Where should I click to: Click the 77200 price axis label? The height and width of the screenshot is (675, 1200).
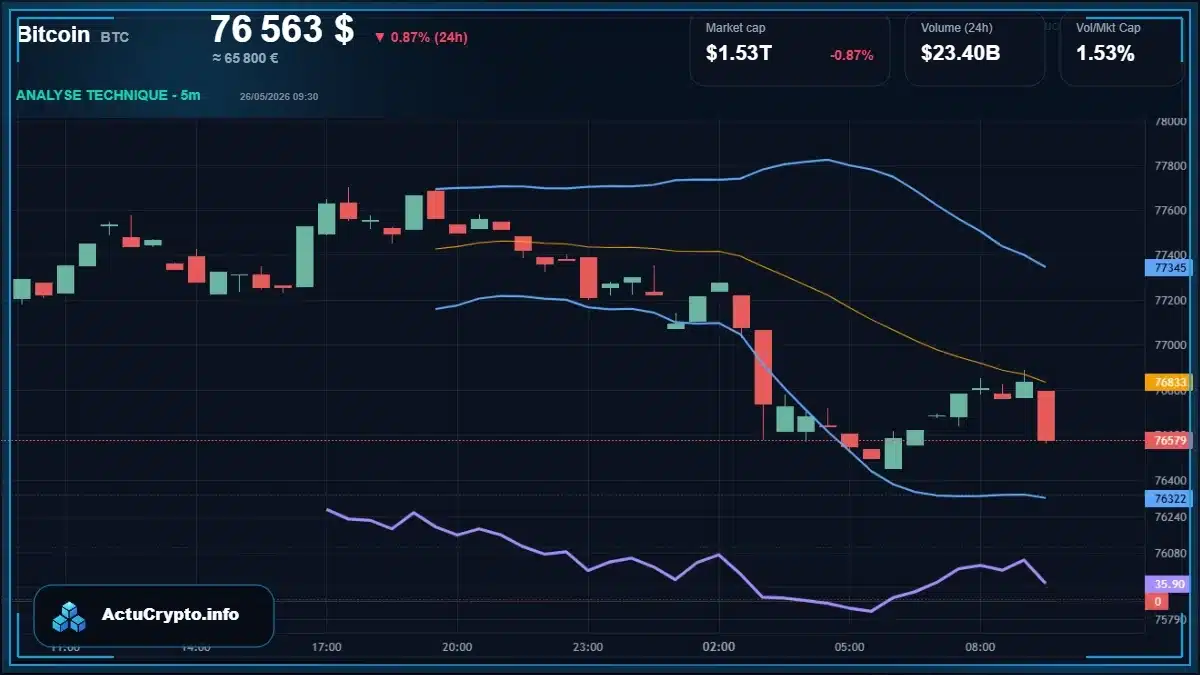pos(1170,300)
